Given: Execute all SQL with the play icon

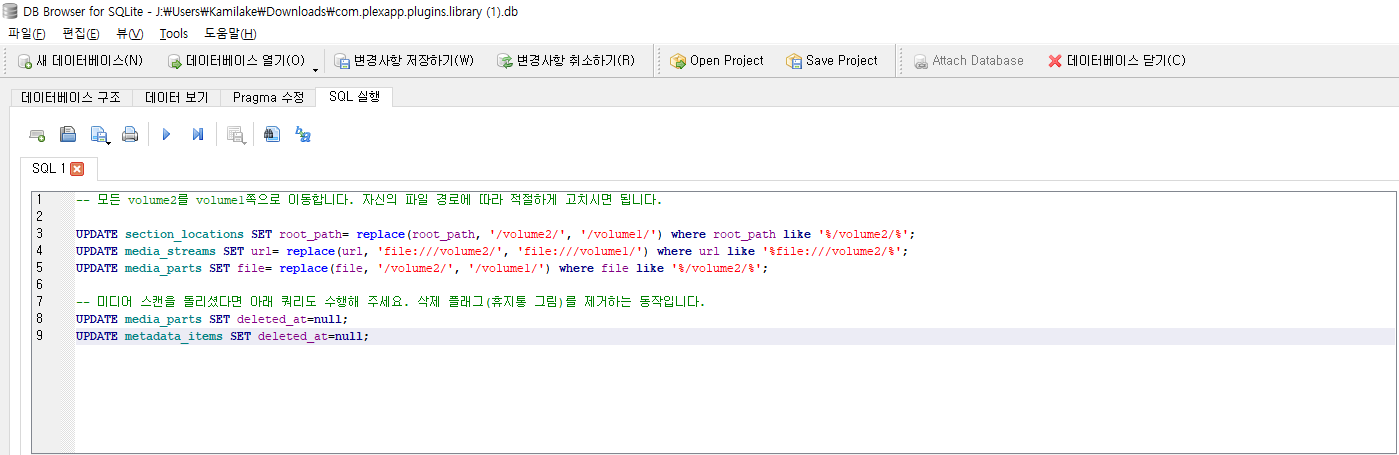Looking at the screenshot, I should pos(167,134).
